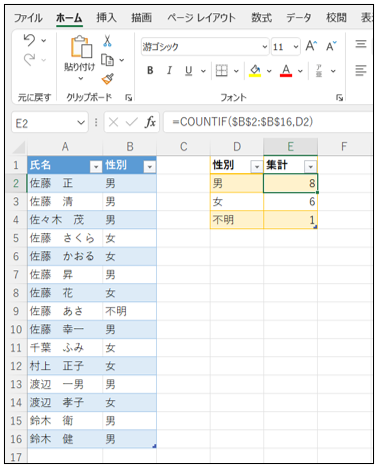
Task: Select the 不明 cell in column D
Action: point(237,220)
